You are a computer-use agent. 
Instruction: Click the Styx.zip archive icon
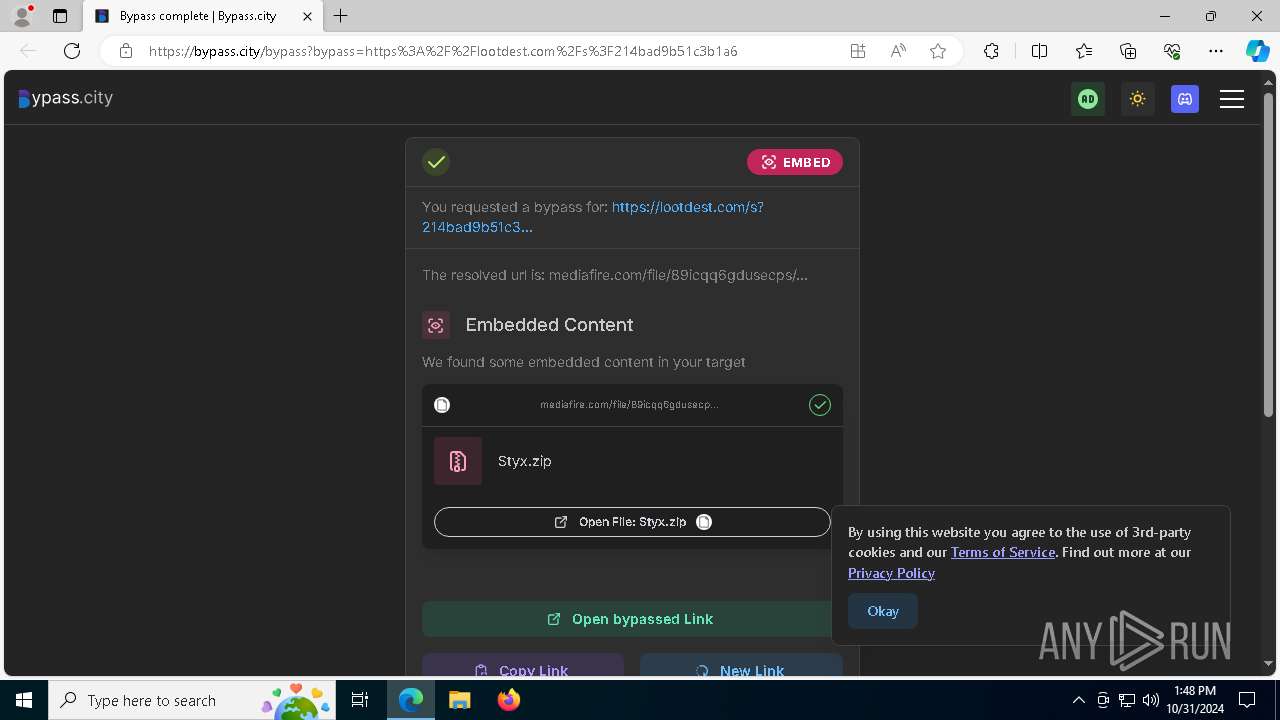click(x=458, y=461)
